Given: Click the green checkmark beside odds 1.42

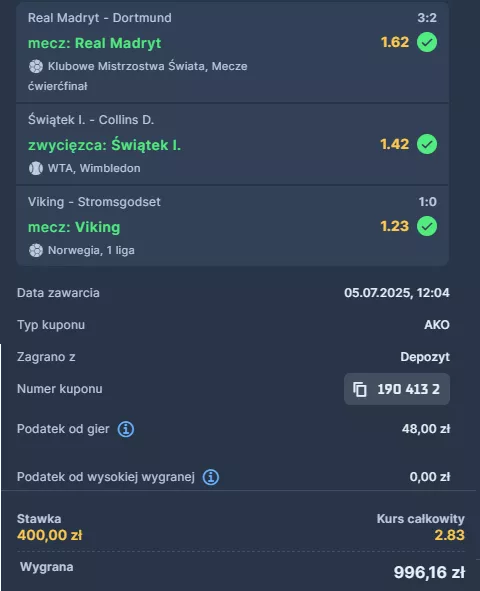Looking at the screenshot, I should [427, 144].
